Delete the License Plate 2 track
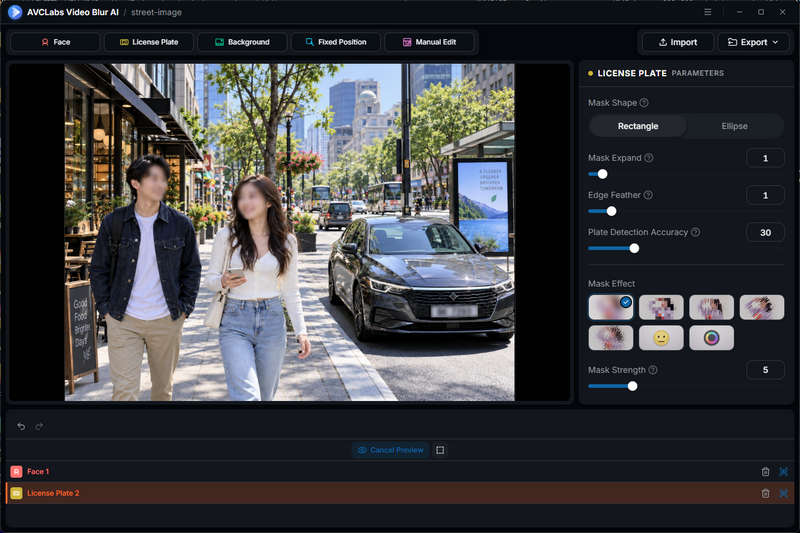This screenshot has height=533, width=800. click(x=765, y=493)
